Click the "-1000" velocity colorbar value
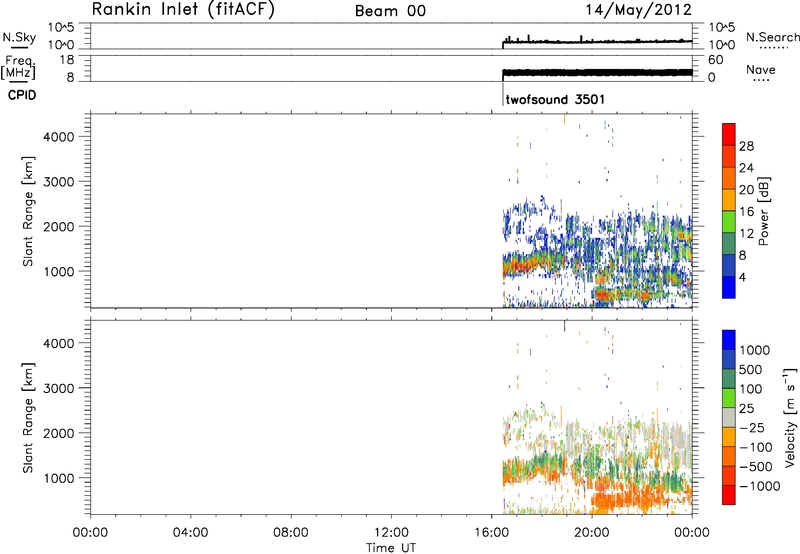The height and width of the screenshot is (554, 800). click(760, 486)
